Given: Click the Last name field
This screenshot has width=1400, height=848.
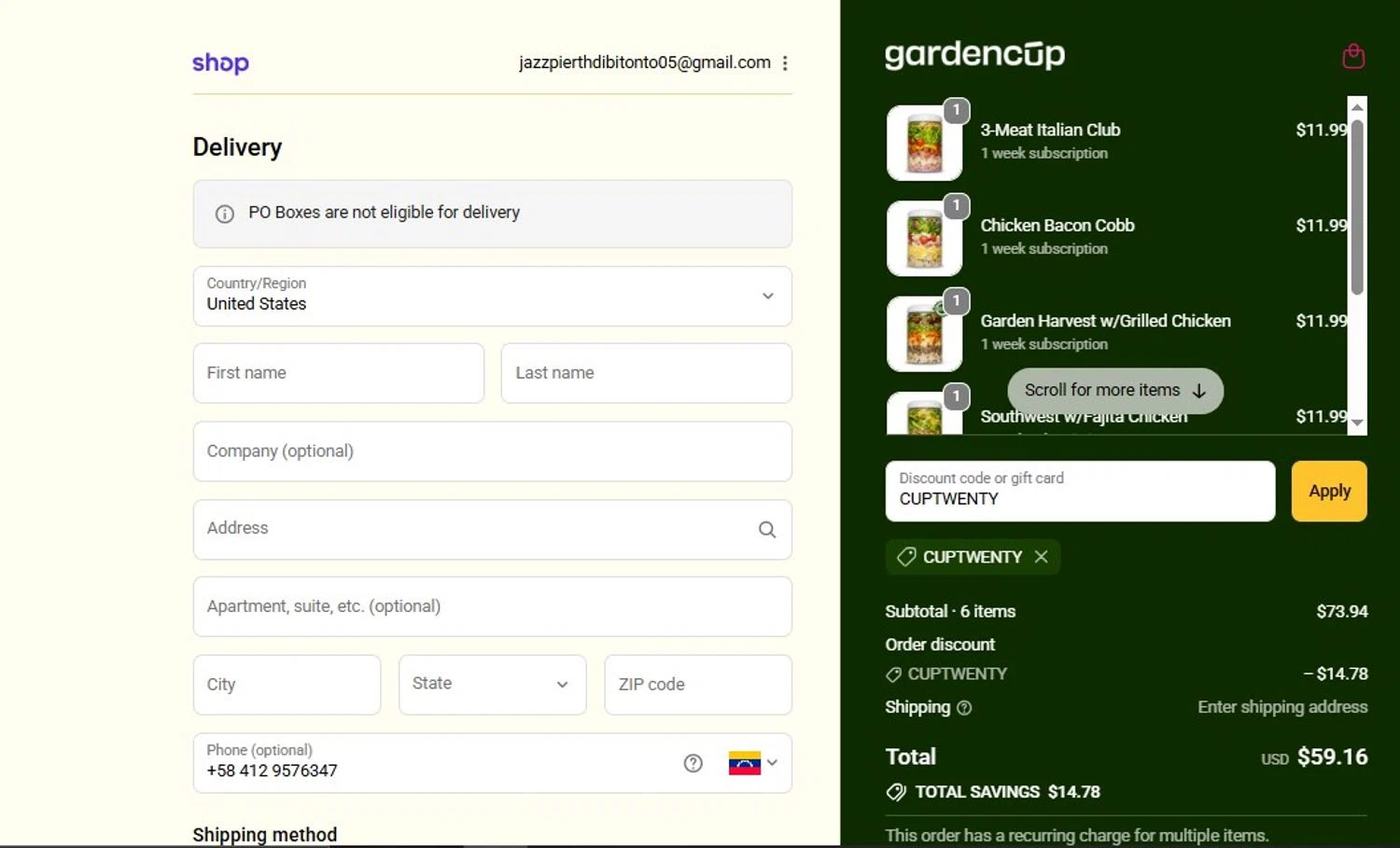Looking at the screenshot, I should pyautogui.click(x=647, y=373).
